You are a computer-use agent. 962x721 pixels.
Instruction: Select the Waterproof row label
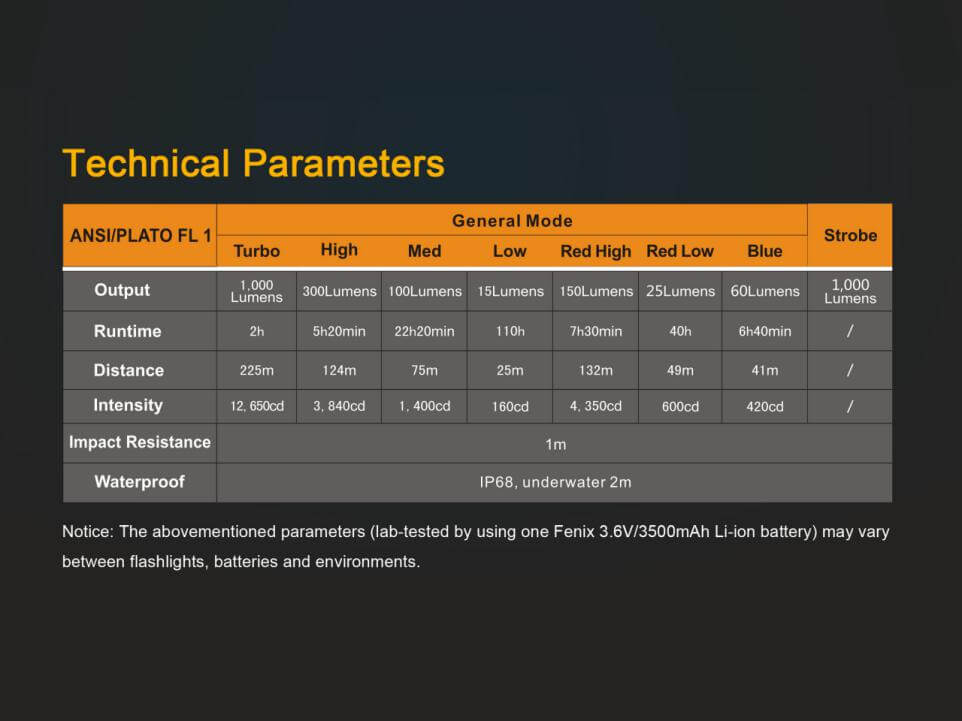pyautogui.click(x=139, y=481)
